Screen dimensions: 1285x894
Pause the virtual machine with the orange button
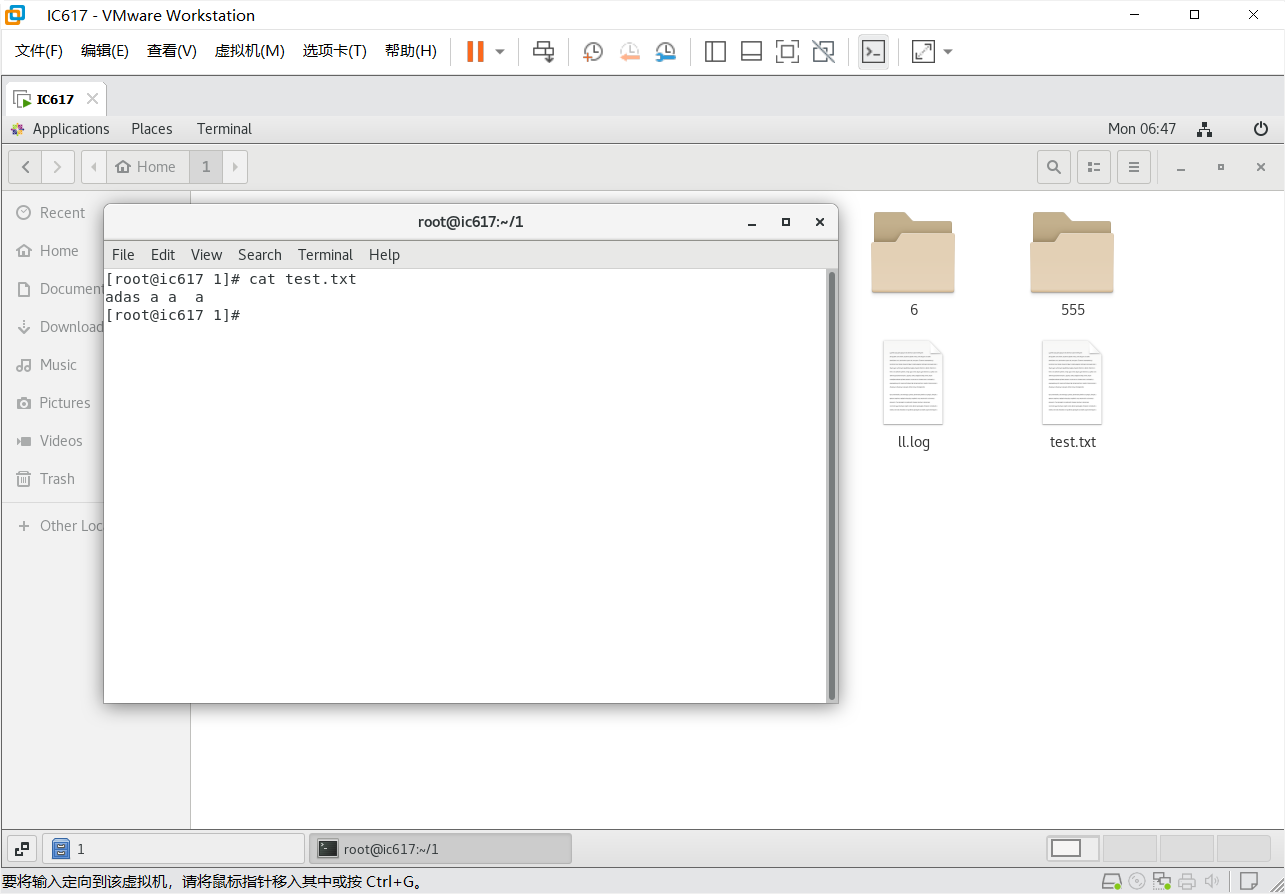[475, 51]
